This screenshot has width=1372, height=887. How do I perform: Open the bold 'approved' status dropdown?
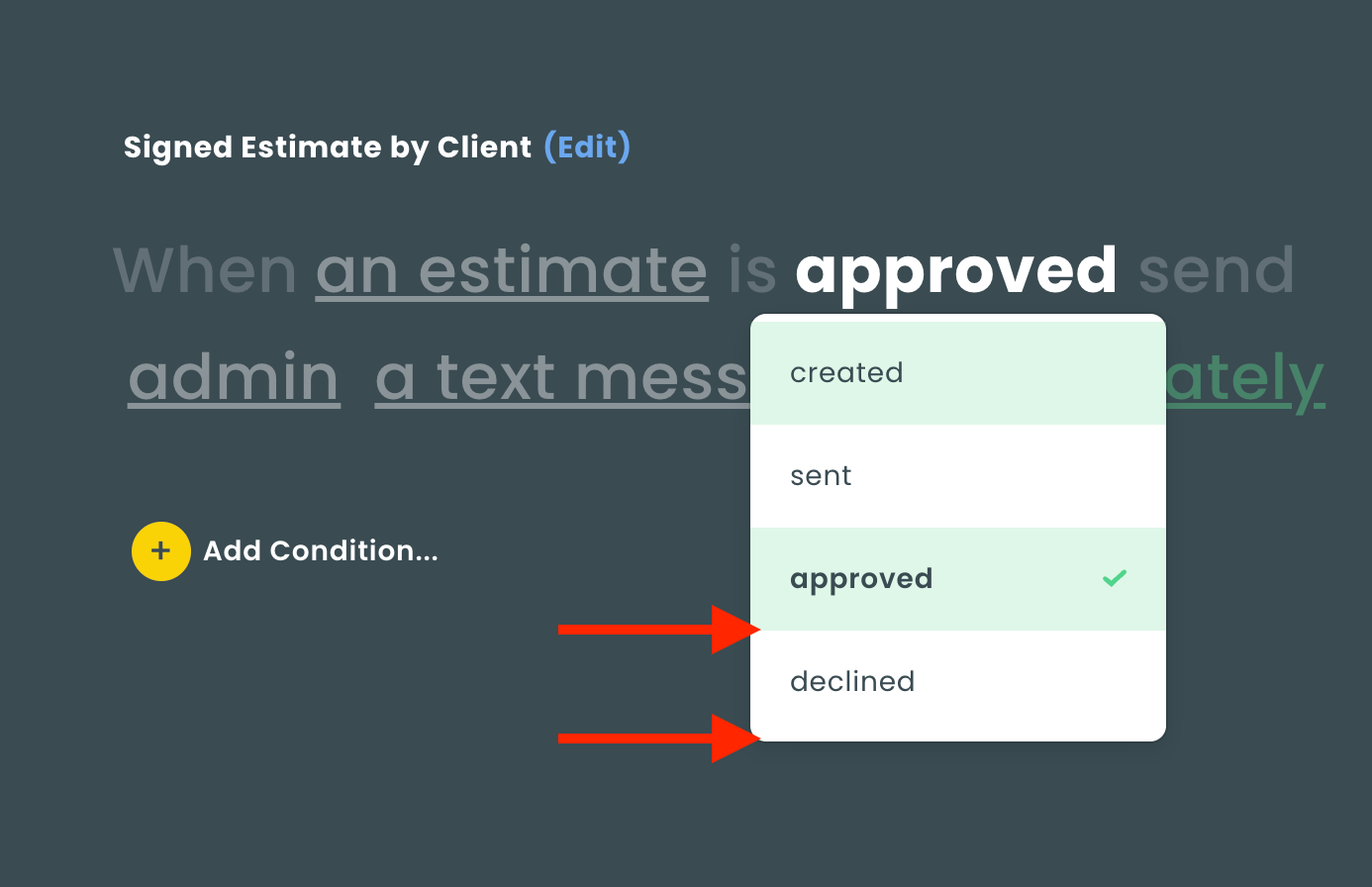(956, 273)
